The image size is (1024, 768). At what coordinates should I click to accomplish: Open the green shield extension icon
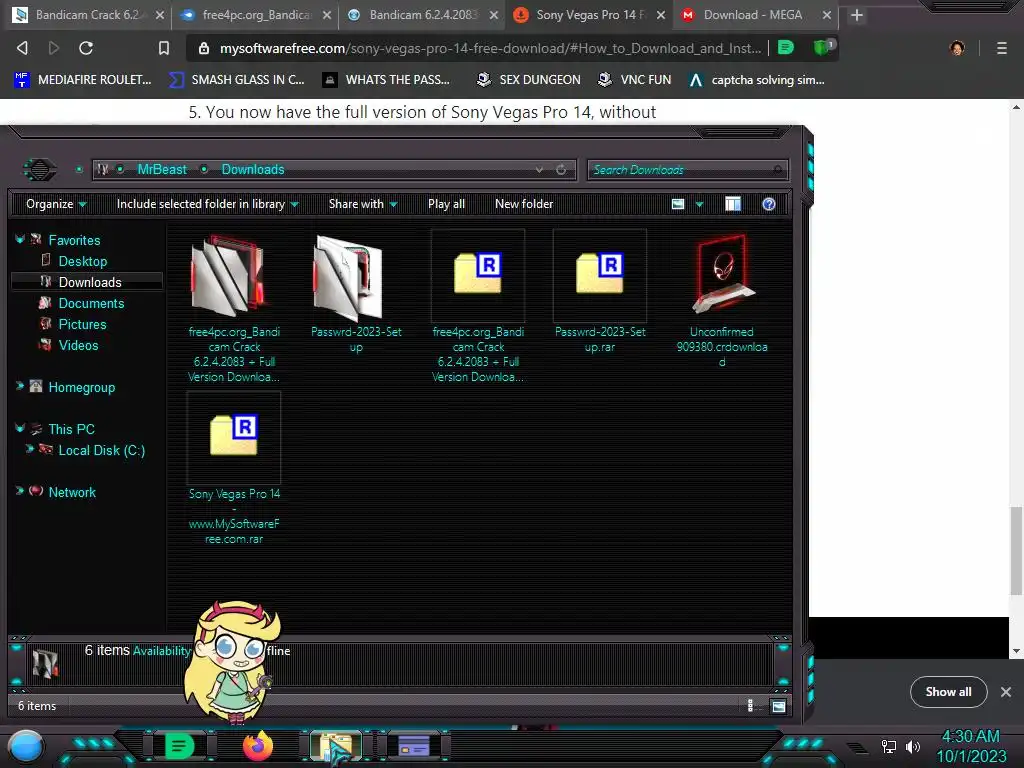[x=822, y=47]
